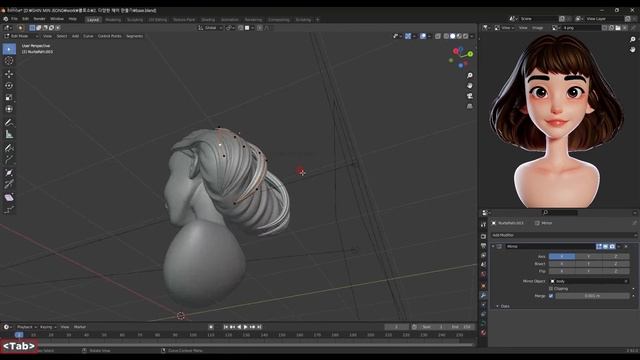This screenshot has width=640, height=360.
Task: Select the Select Box tool in the left toolbar
Action: click(9, 49)
